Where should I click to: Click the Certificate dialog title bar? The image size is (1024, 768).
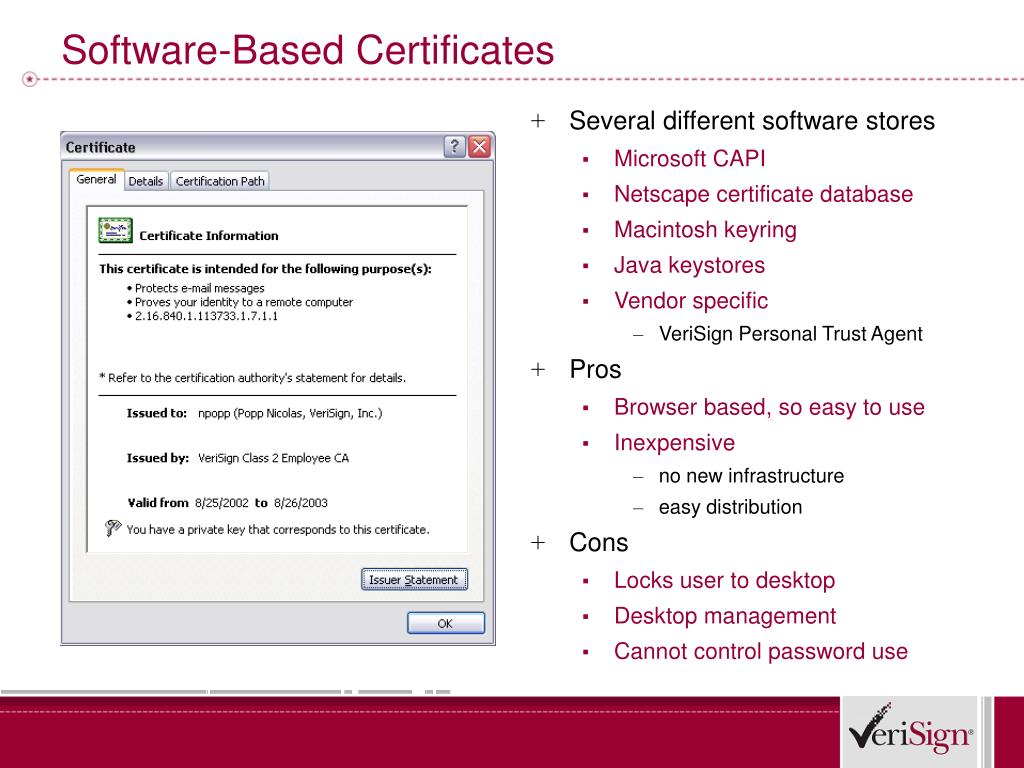click(250, 147)
